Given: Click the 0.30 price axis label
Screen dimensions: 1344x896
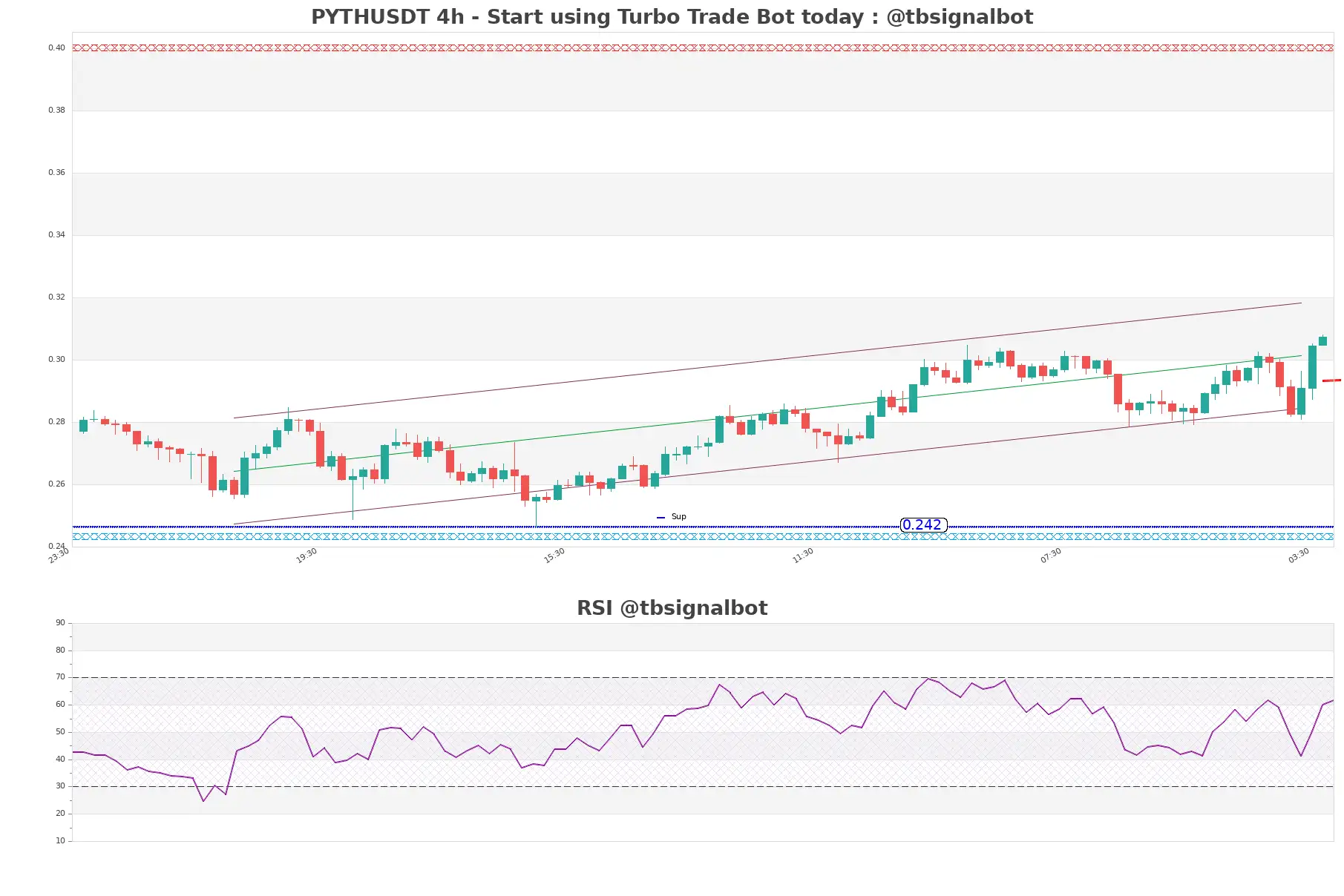Looking at the screenshot, I should point(56,360).
